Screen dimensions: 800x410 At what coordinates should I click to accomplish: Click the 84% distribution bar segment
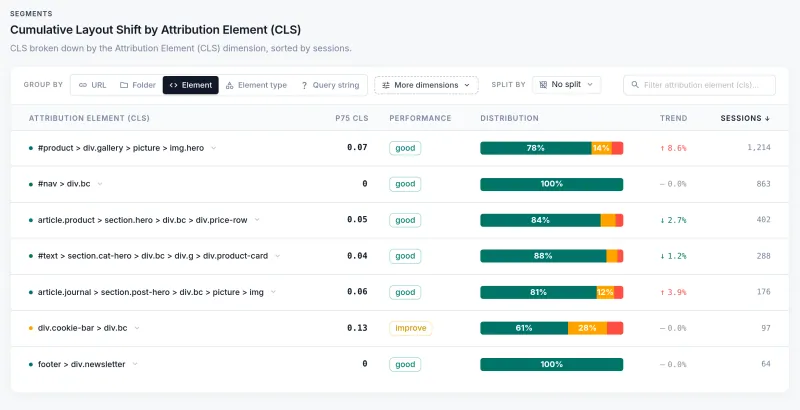[x=540, y=220]
